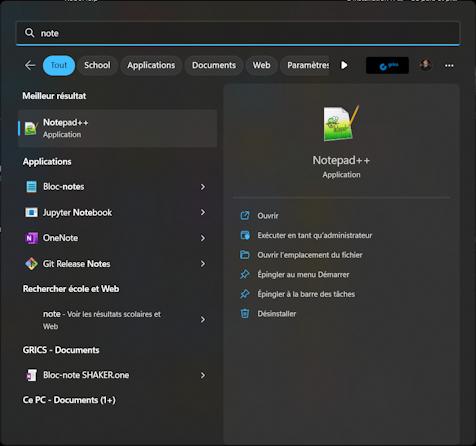Viewport: 476px width, 446px height.
Task: Click the Ouvrir open-external icon
Action: tap(245, 216)
